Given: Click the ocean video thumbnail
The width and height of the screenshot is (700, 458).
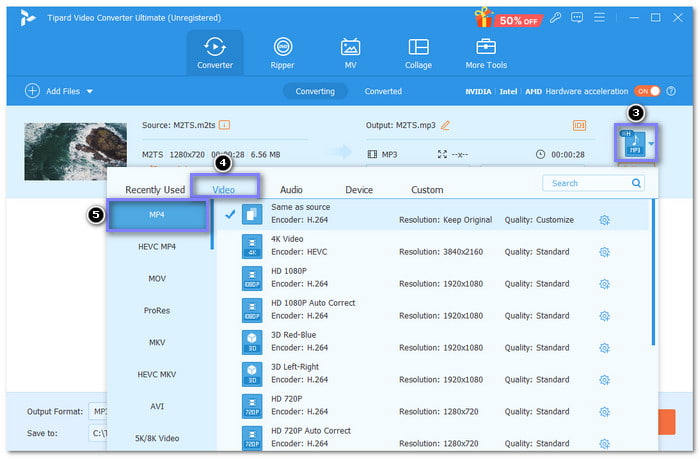Looking at the screenshot, I should coord(75,151).
